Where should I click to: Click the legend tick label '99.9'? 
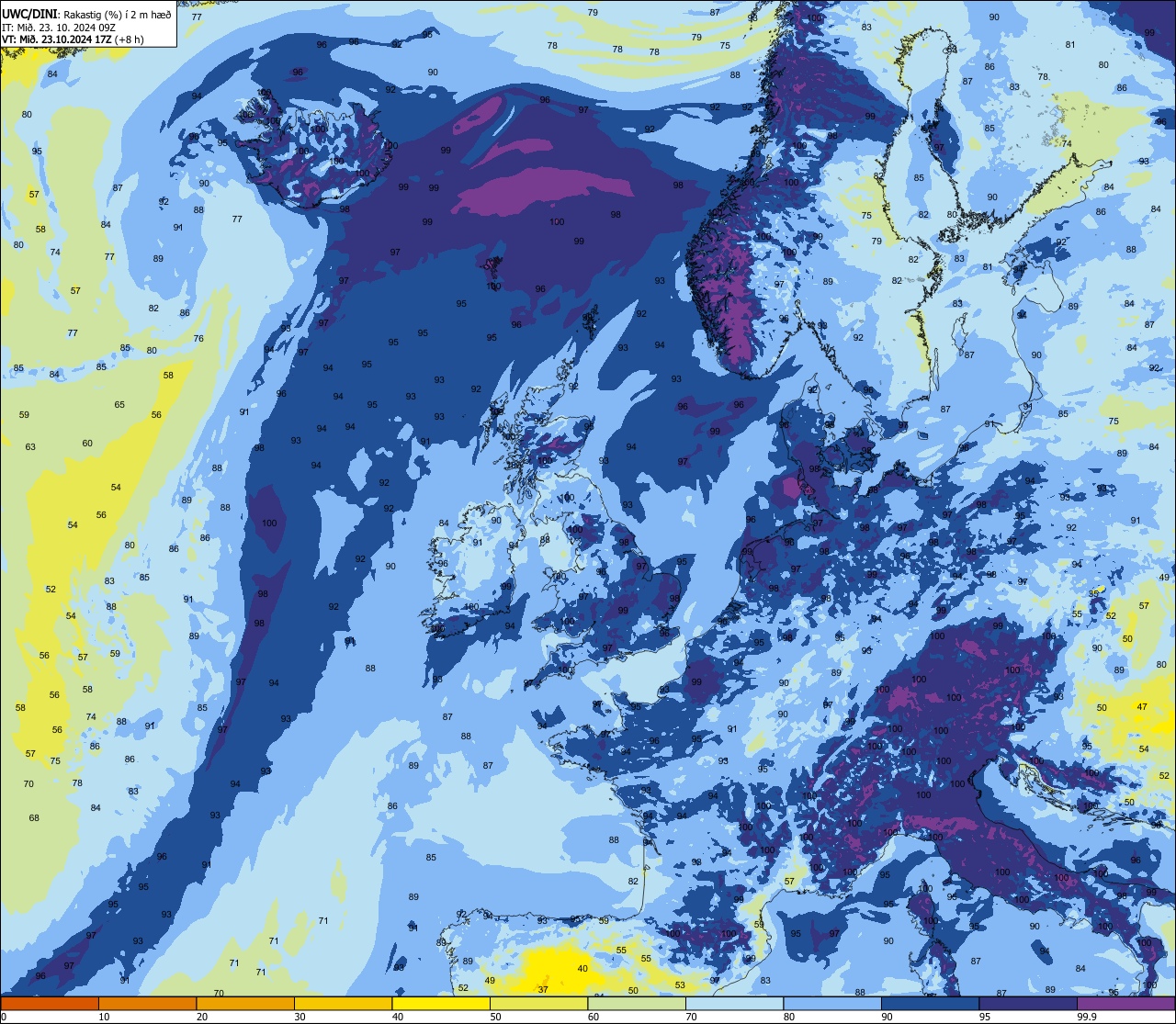[1087, 1017]
